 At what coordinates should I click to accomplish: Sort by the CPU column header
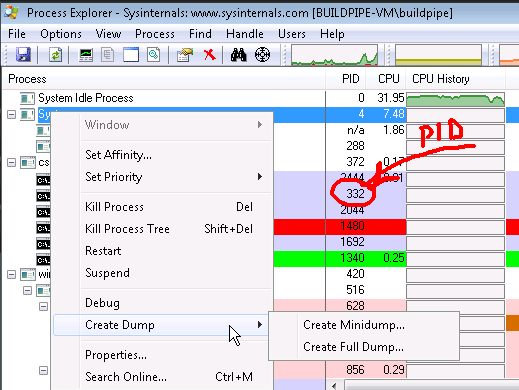pyautogui.click(x=386, y=79)
